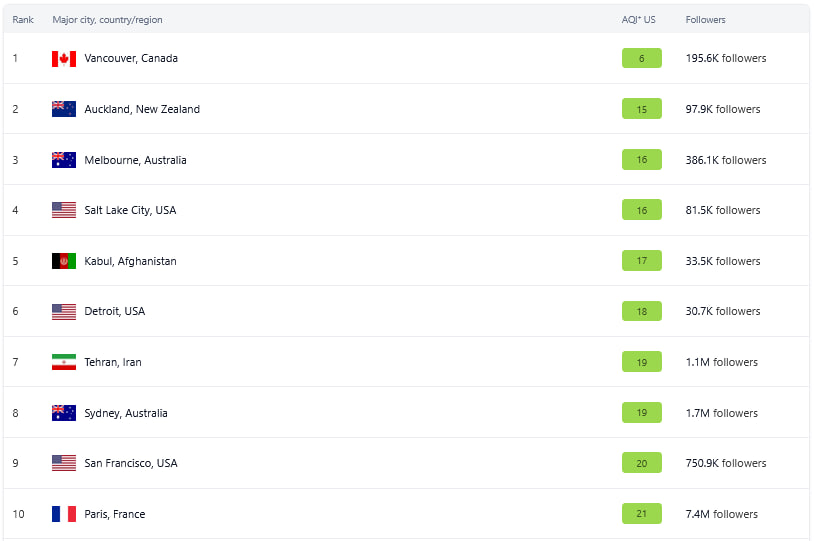Click the Major city, country/region header

[107, 20]
